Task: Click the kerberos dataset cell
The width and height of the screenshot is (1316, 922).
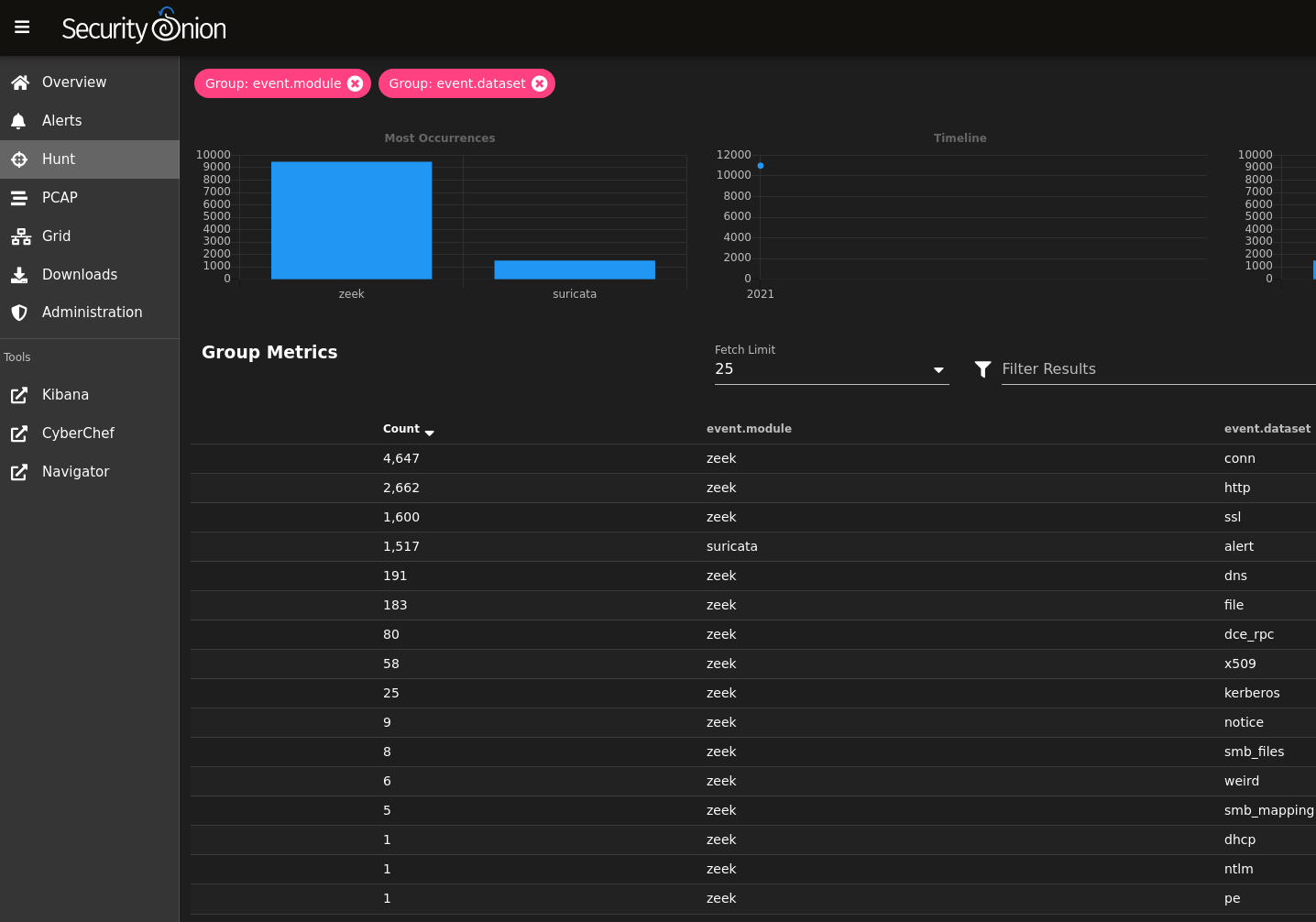Action: 1252,693
